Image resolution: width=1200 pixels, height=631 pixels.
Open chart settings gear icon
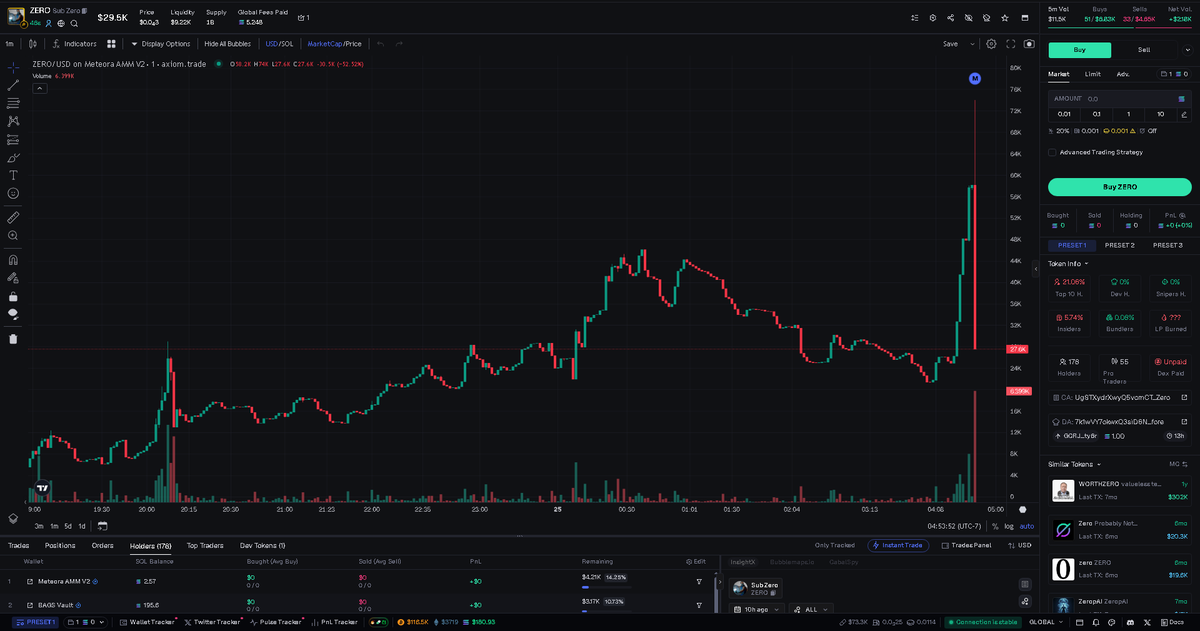tap(991, 44)
